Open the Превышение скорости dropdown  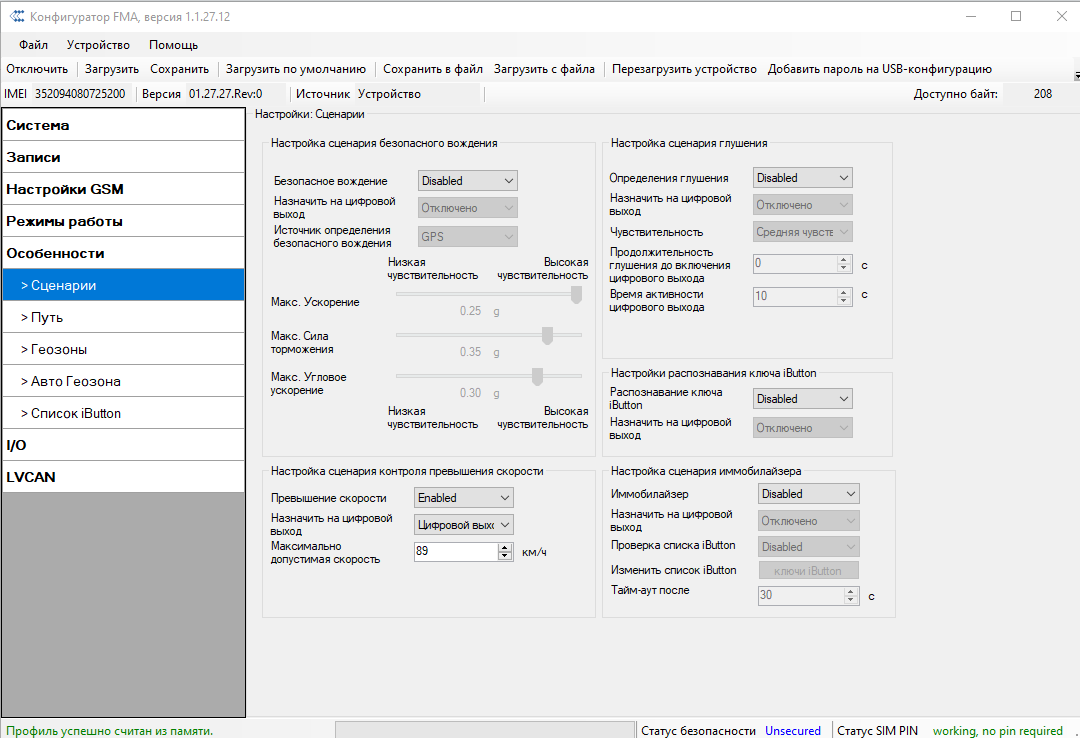(464, 498)
